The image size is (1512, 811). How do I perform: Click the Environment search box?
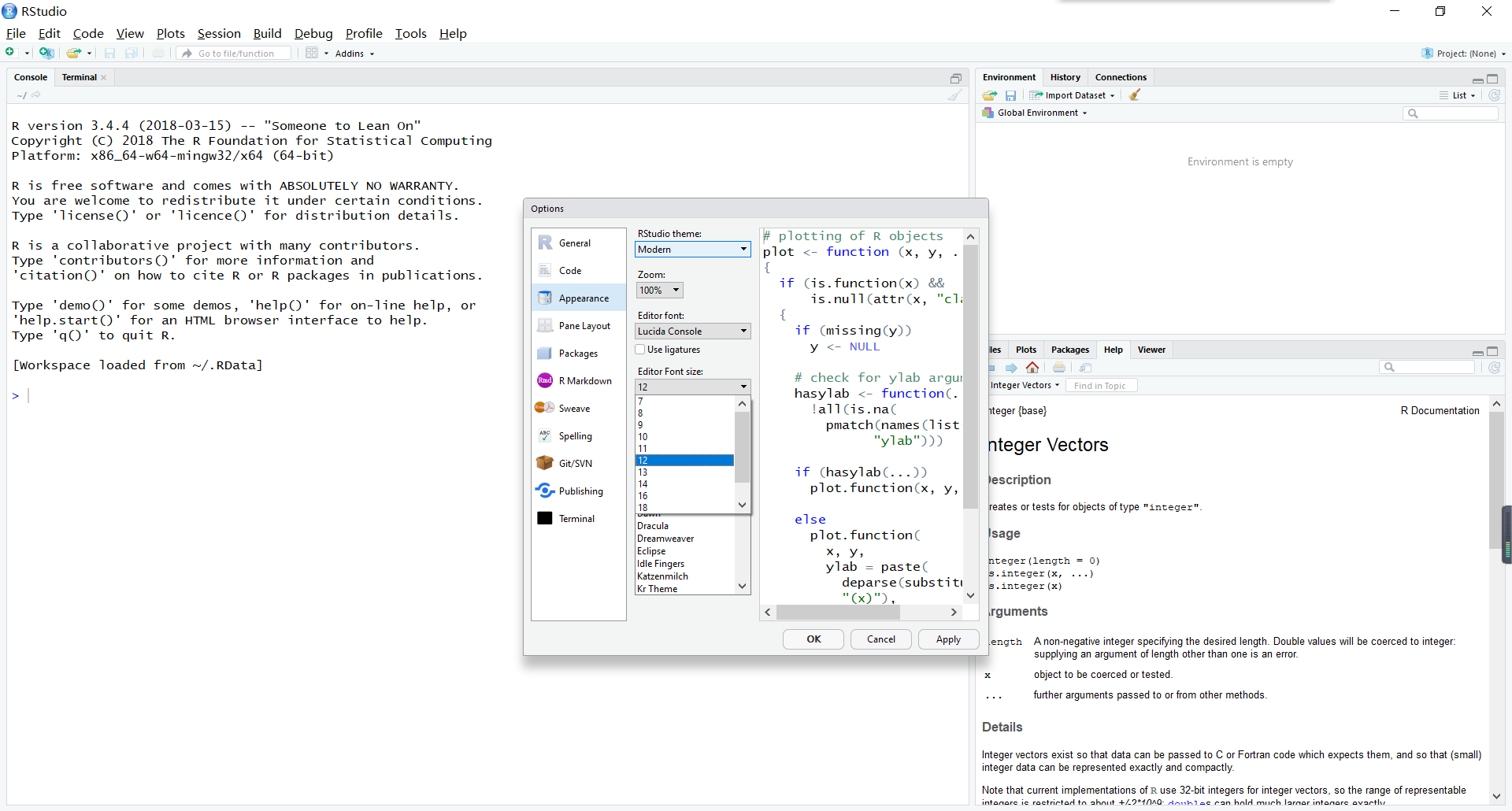pyautogui.click(x=1451, y=113)
